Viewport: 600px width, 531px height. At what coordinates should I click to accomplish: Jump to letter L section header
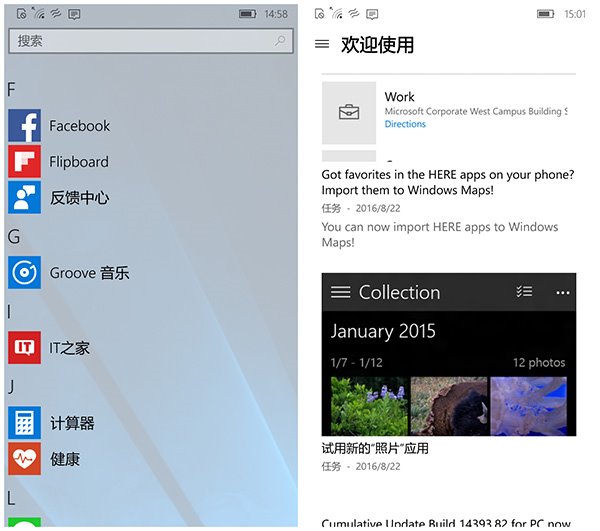pyautogui.click(x=11, y=498)
